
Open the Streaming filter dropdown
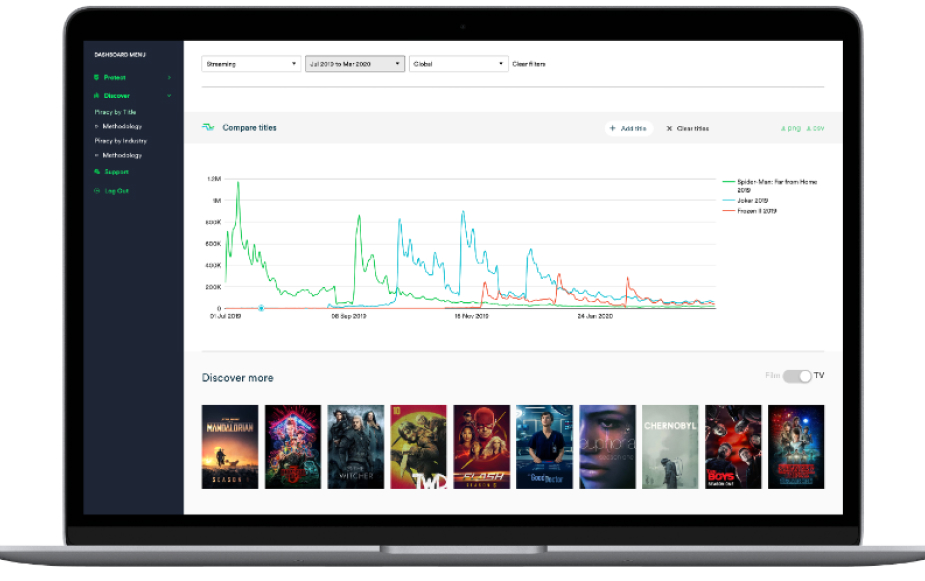tap(250, 63)
